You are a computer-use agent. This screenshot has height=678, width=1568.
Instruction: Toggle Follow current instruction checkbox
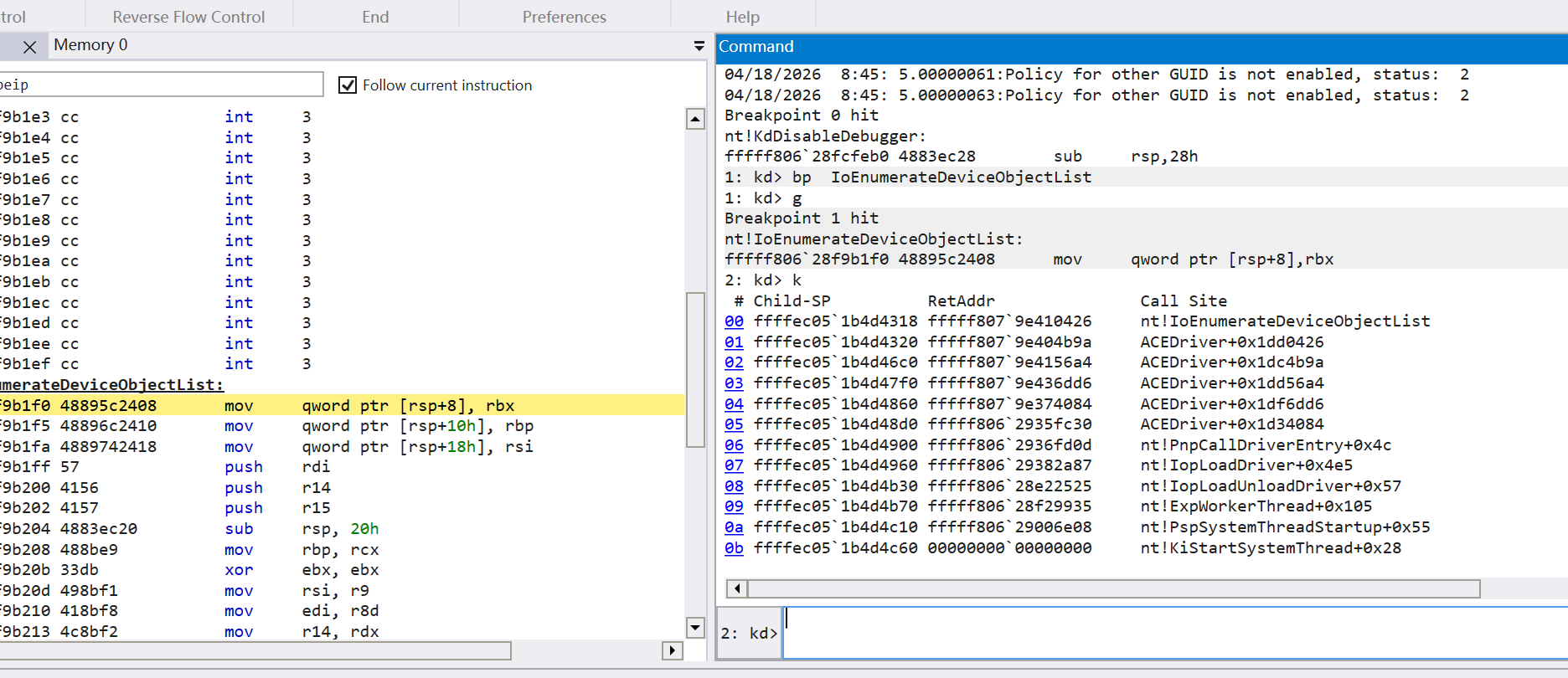pyautogui.click(x=348, y=85)
